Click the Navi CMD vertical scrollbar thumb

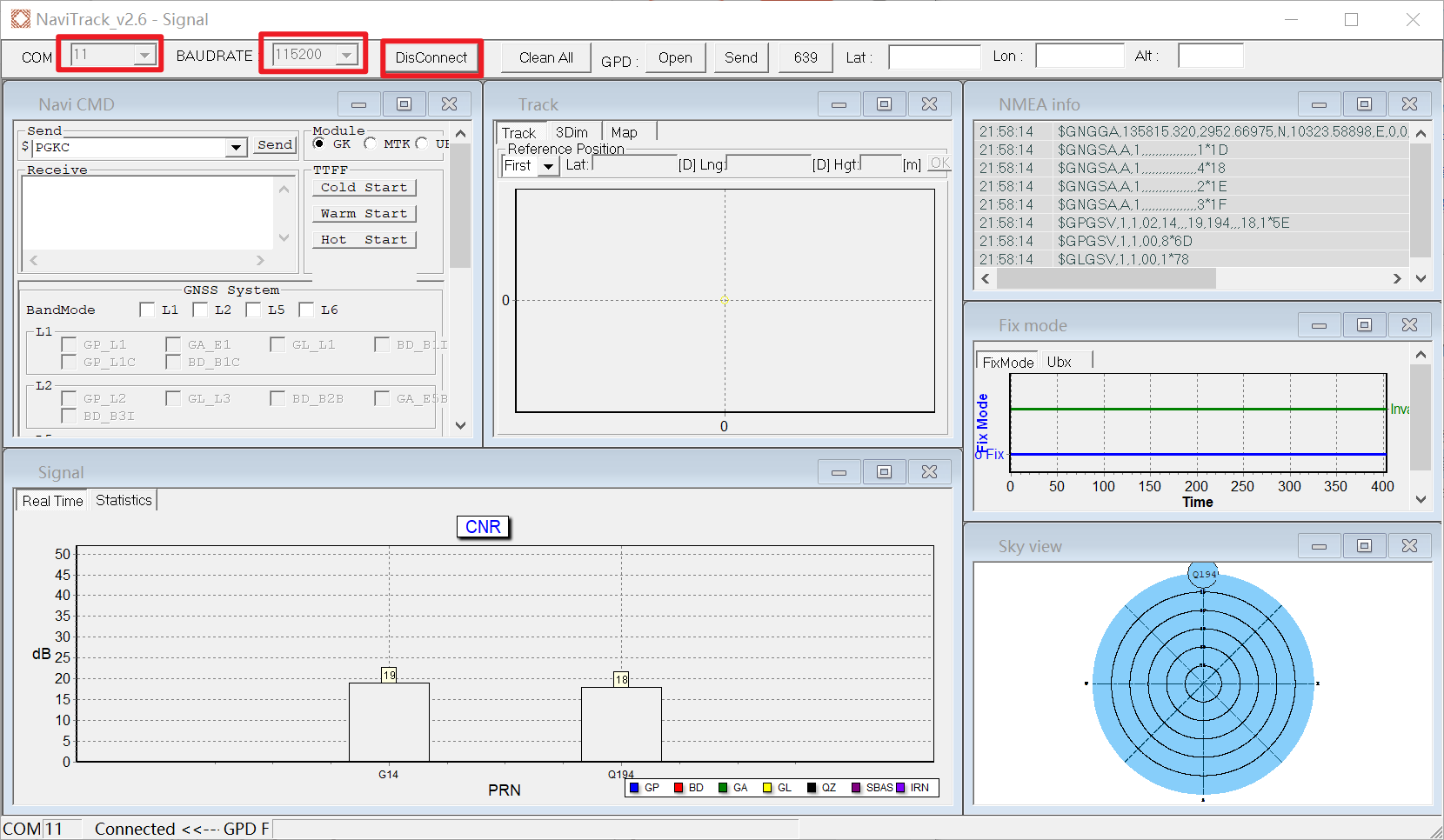click(x=461, y=205)
